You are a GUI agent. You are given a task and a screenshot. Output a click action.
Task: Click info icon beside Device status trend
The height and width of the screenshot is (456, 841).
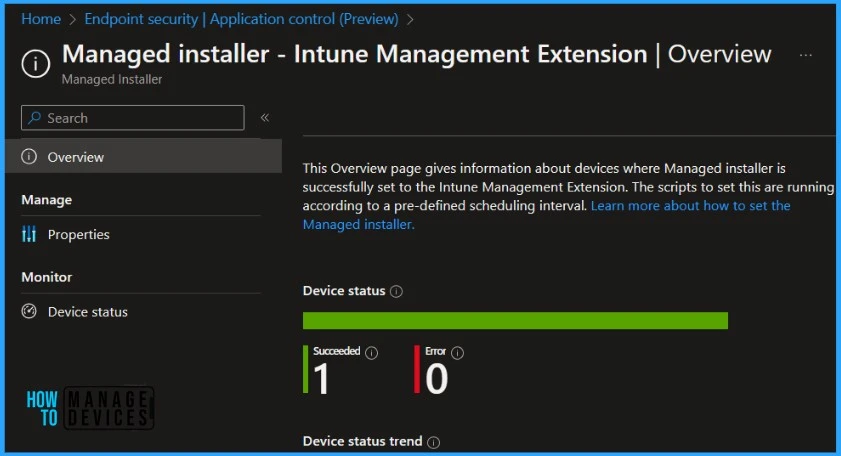[x=433, y=442]
